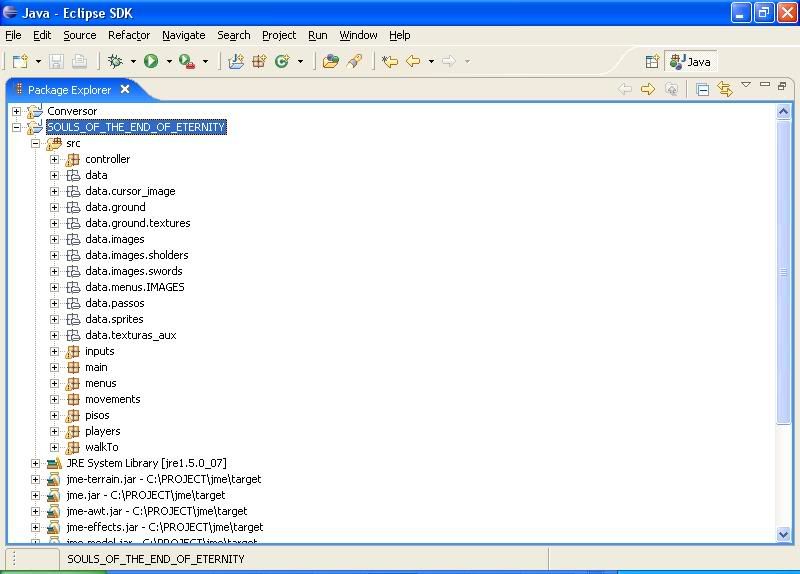Click the New wizard toolbar icon
Viewport: 800px width, 574px height.
19,62
